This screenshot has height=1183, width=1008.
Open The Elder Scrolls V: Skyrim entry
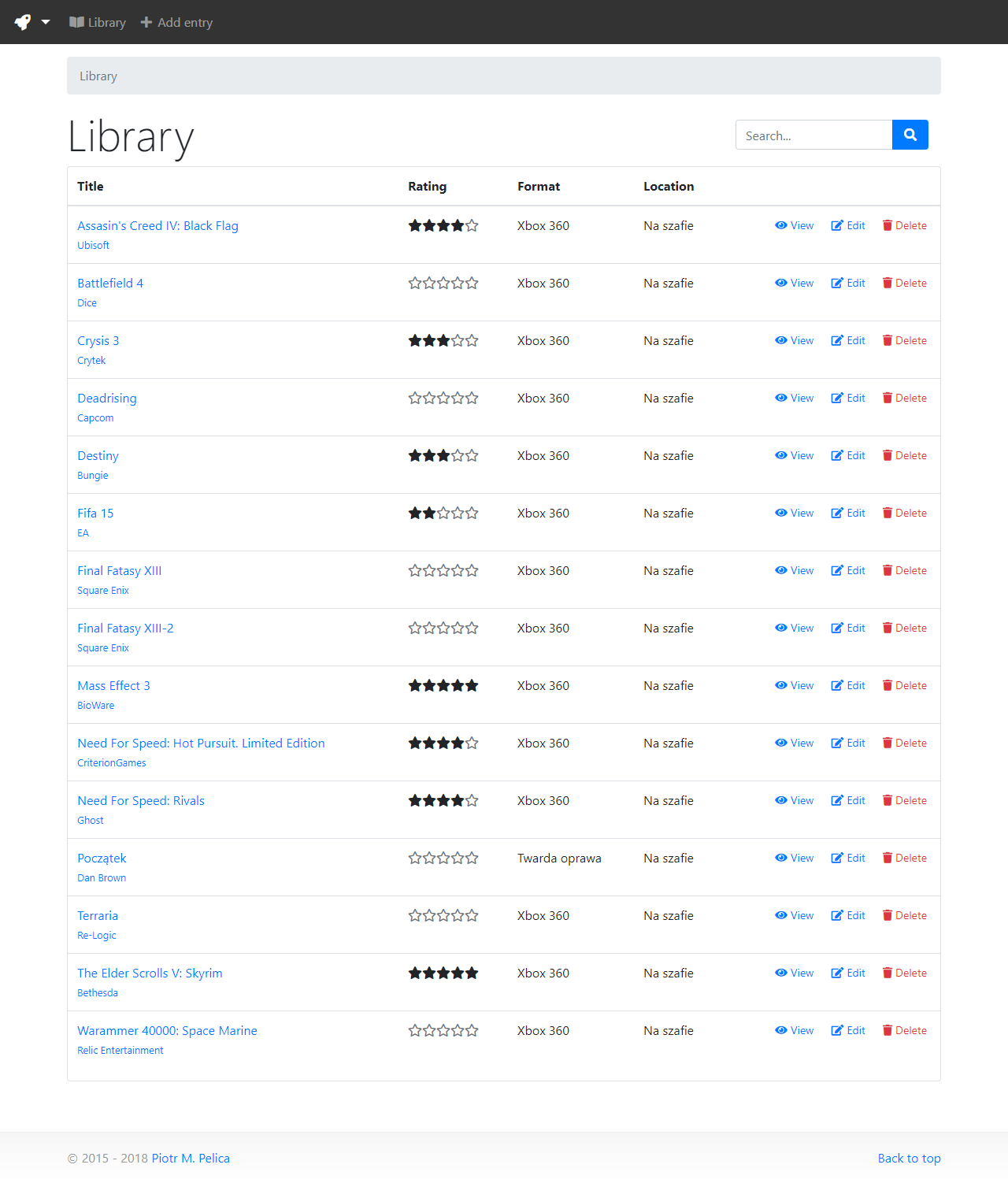(x=150, y=973)
